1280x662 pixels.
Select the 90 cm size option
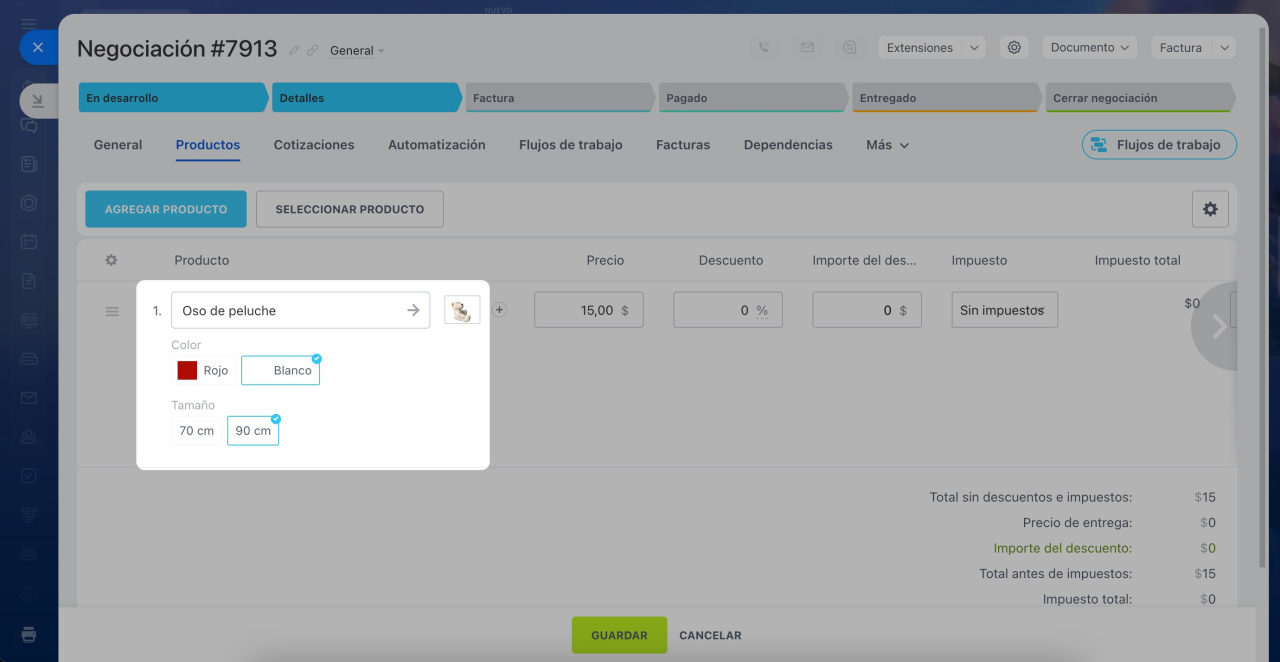point(253,431)
